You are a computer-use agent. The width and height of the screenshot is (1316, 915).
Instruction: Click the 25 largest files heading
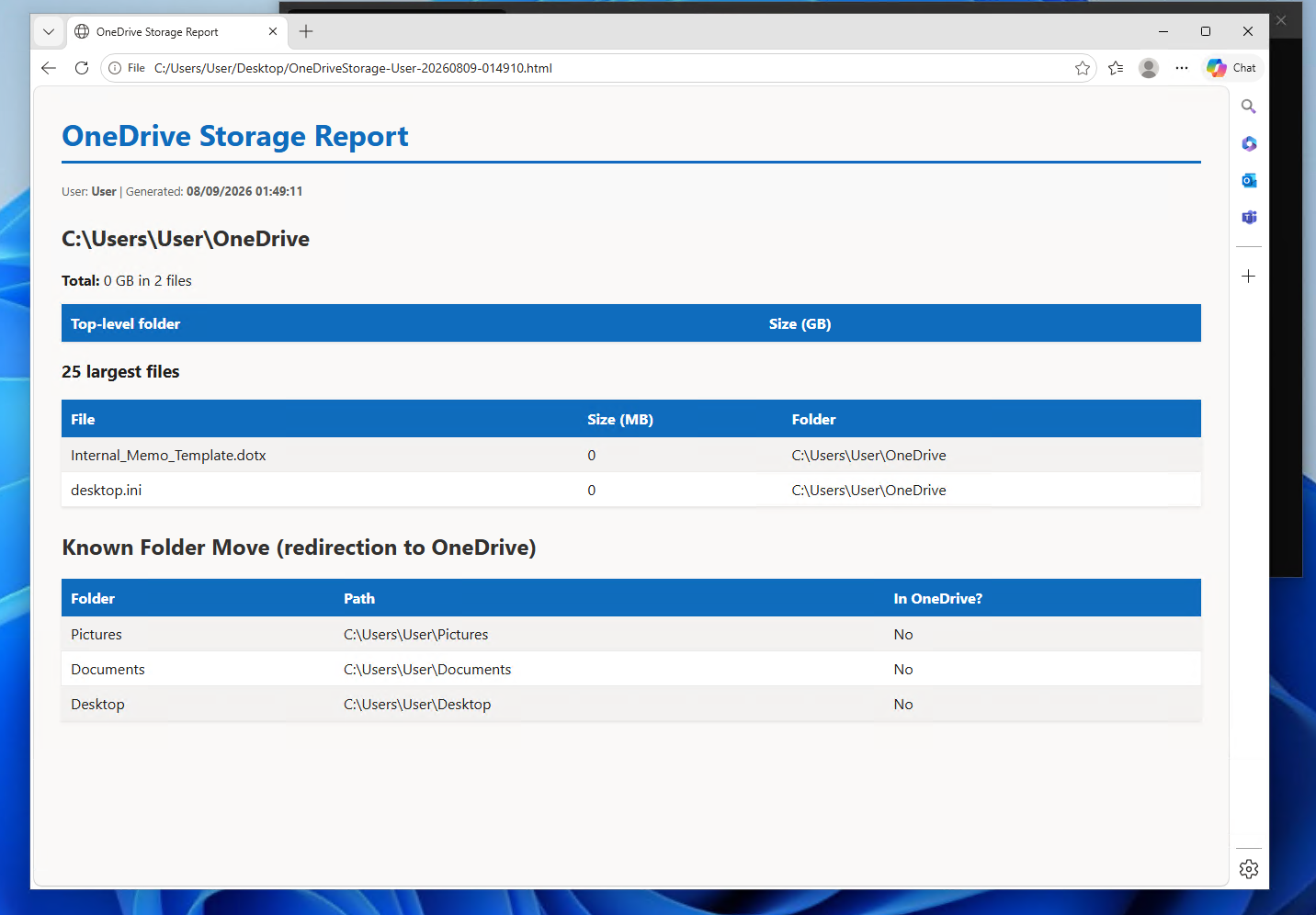pos(120,372)
